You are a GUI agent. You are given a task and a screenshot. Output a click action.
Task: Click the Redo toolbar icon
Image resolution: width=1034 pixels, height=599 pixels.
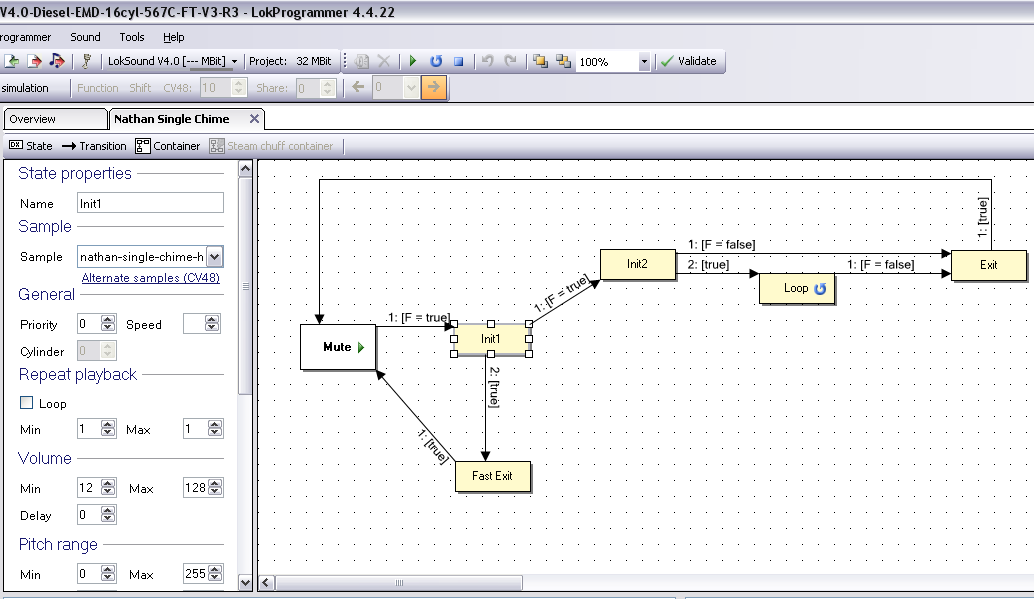[510, 61]
